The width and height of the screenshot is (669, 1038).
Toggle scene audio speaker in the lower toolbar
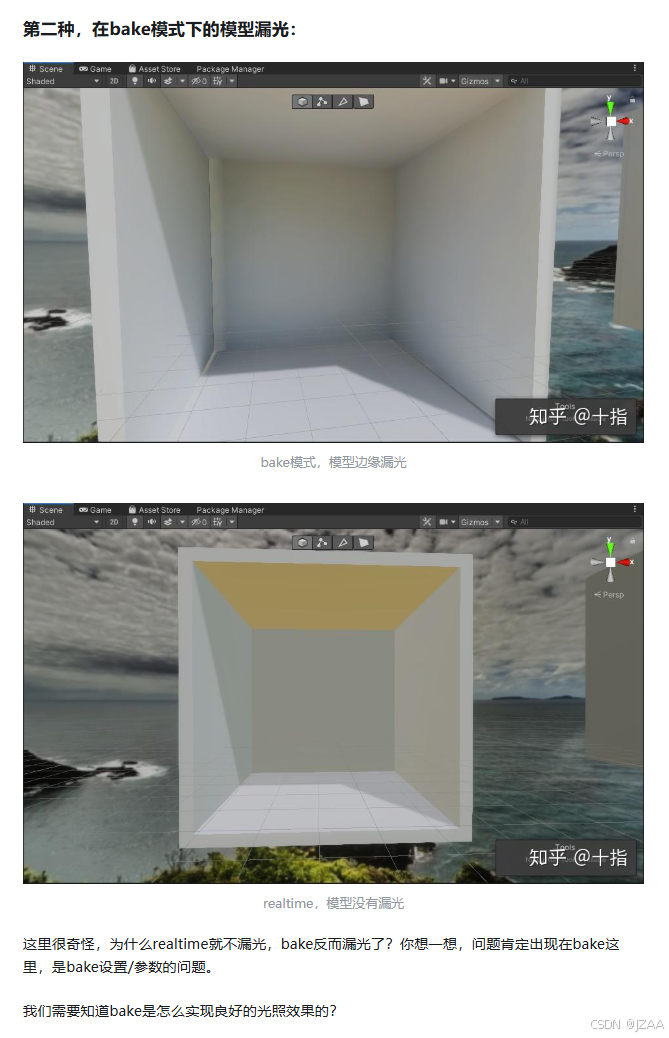click(152, 522)
